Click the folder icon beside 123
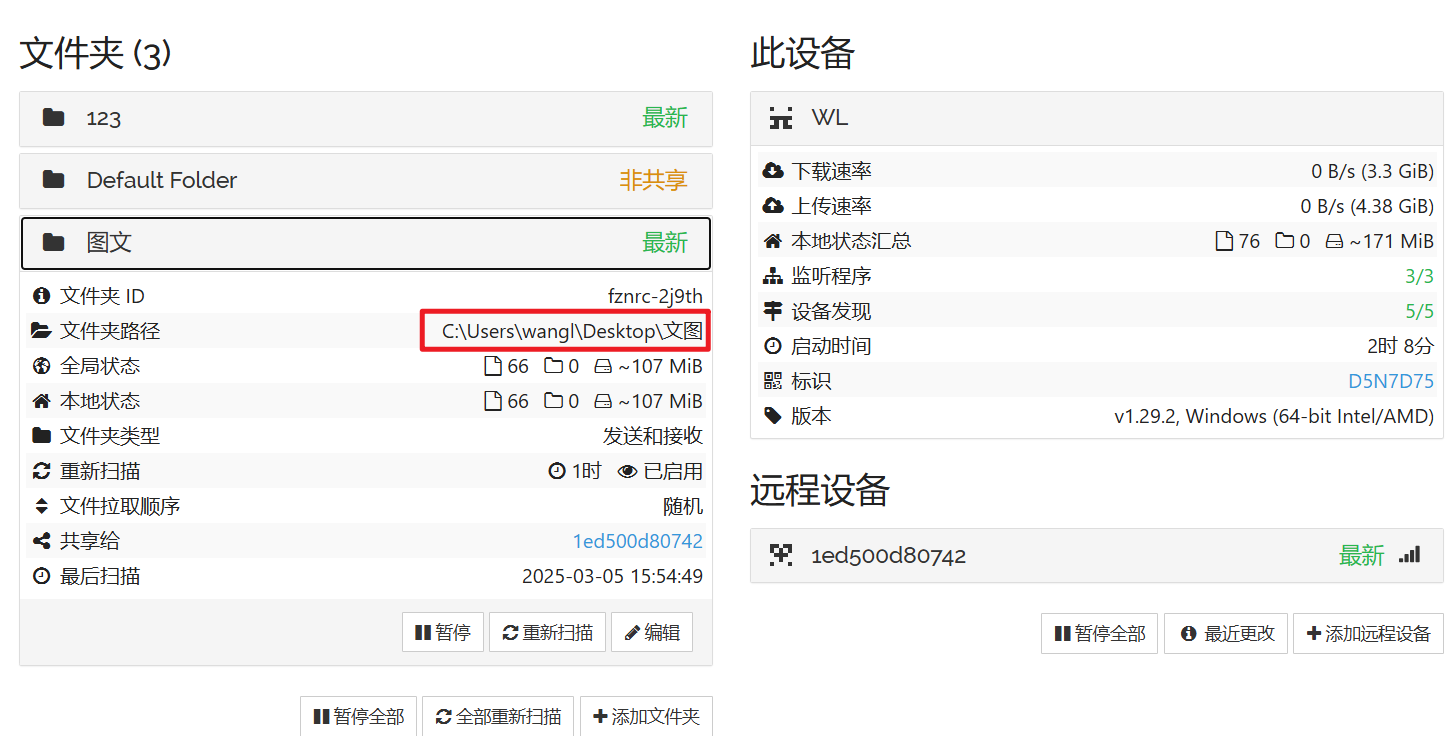The image size is (1454, 736). pos(53,118)
